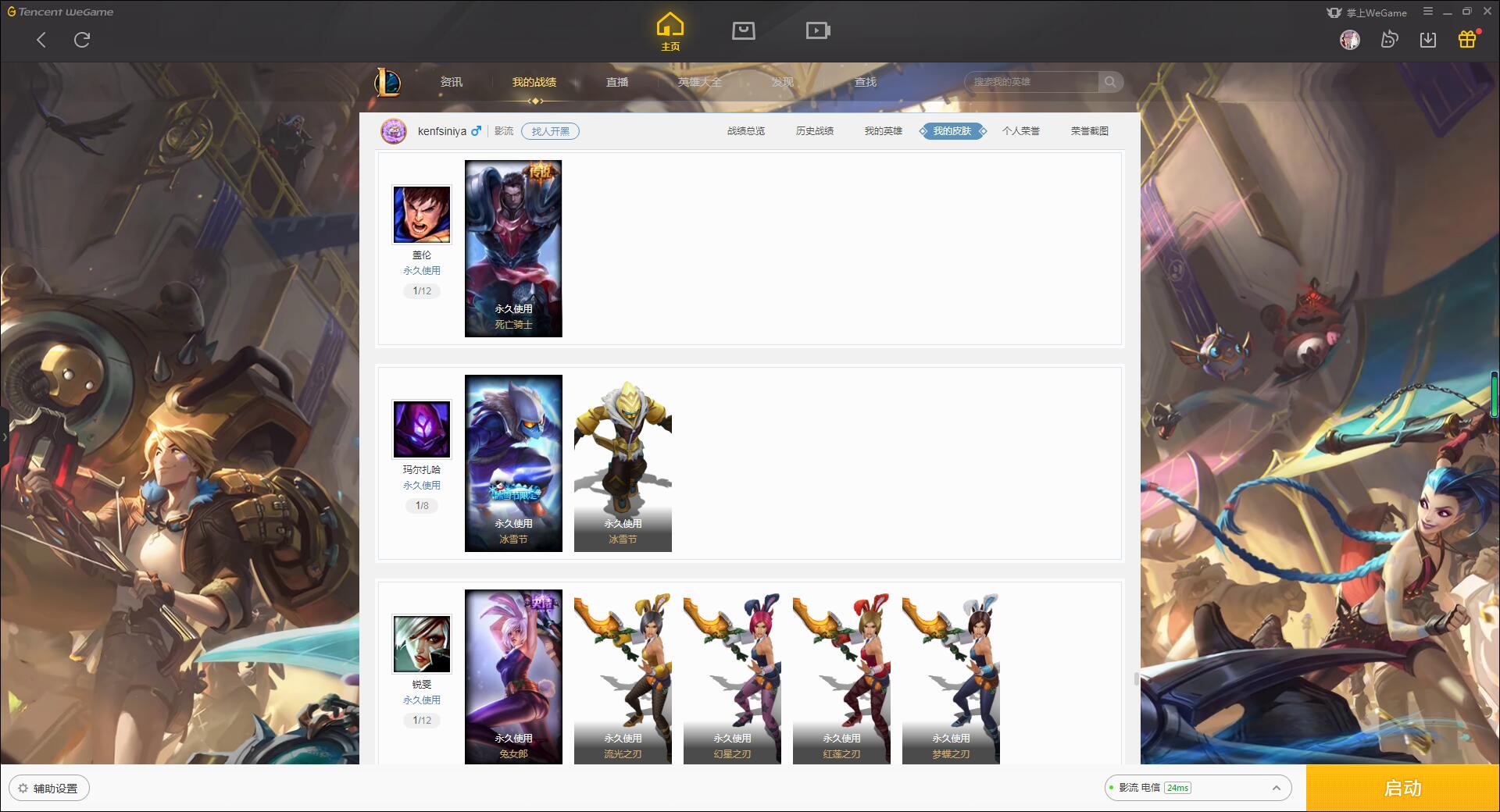Click the League of Legends logo

(x=387, y=82)
